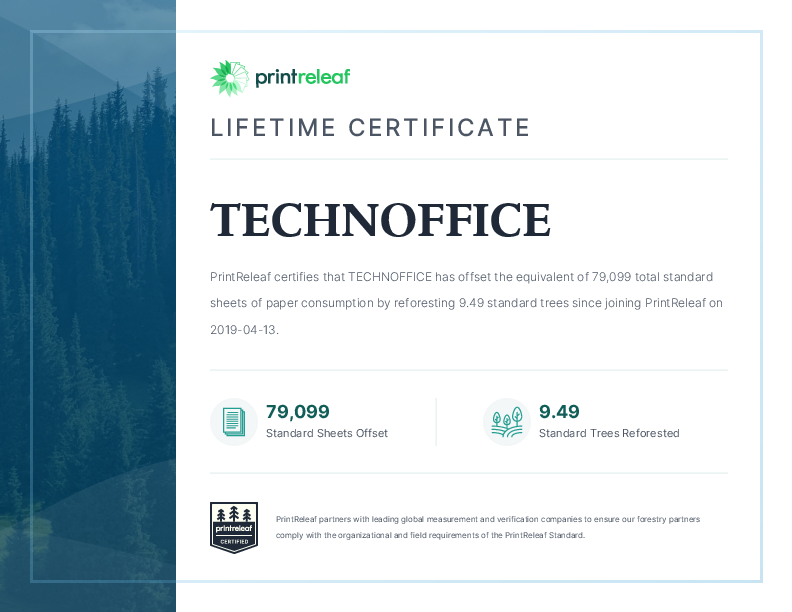792x612 pixels.
Task: Click the vertical divider between the two statistics
Action: pos(436,421)
